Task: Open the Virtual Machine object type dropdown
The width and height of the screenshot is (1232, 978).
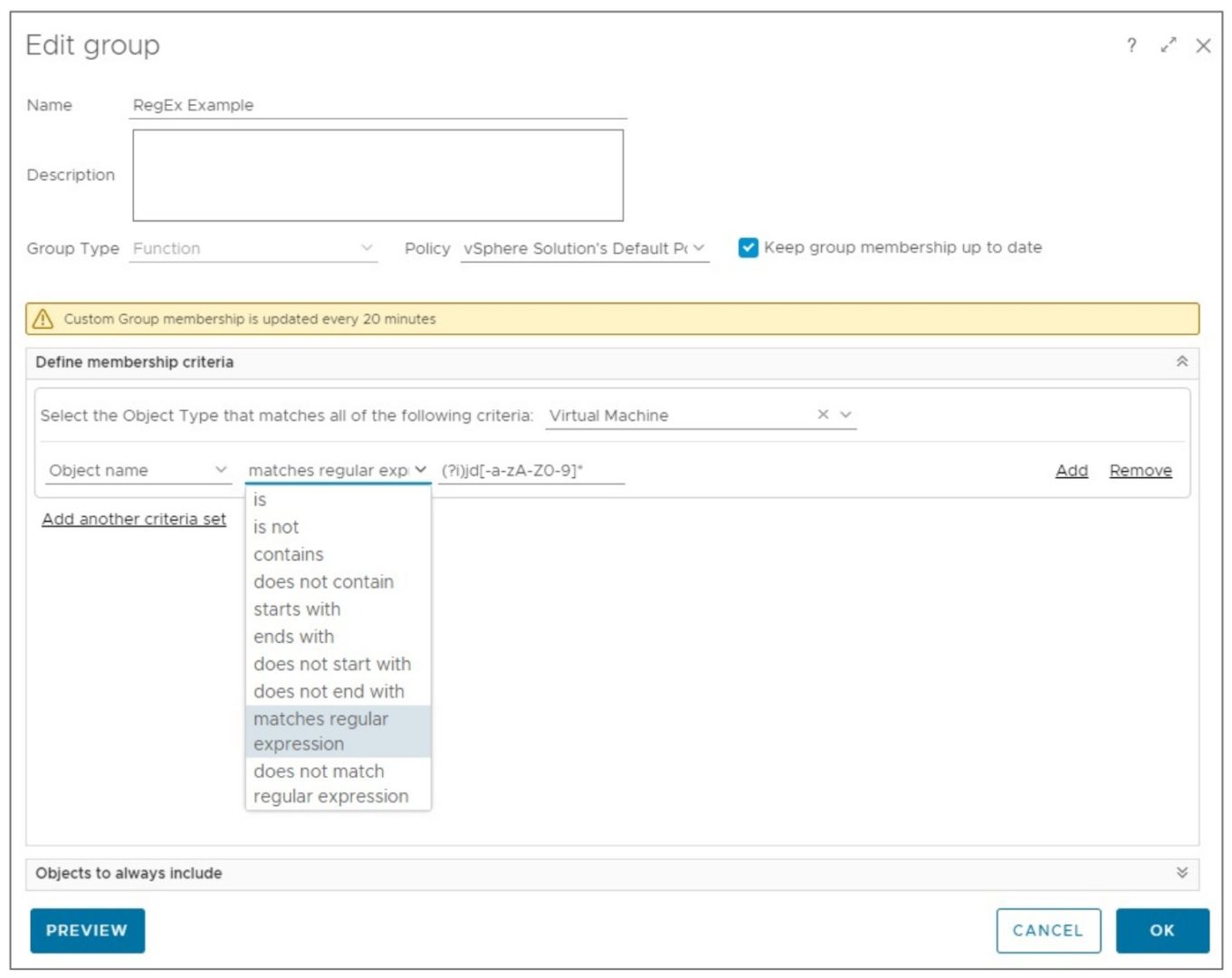Action: (846, 415)
